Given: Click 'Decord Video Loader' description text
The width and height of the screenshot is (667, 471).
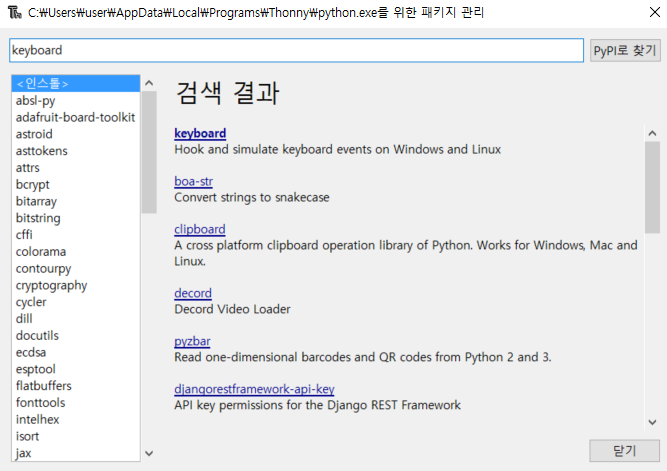Looking at the screenshot, I should (x=232, y=309).
